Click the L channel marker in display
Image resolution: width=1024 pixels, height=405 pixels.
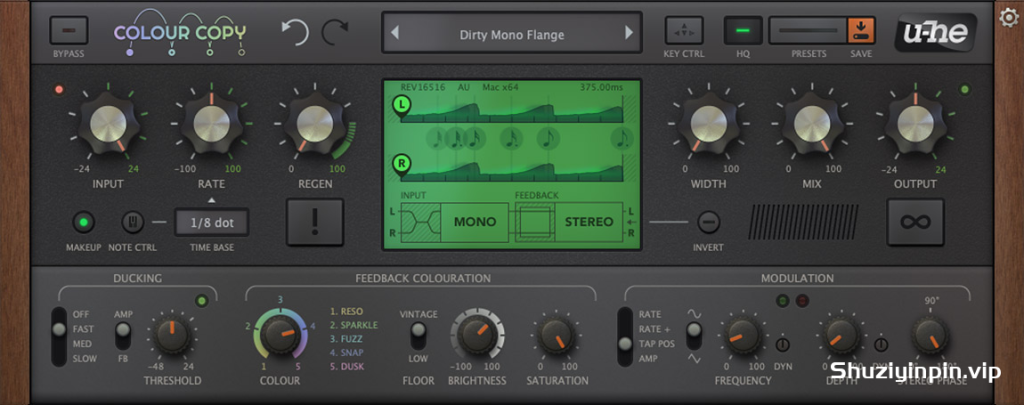(401, 105)
